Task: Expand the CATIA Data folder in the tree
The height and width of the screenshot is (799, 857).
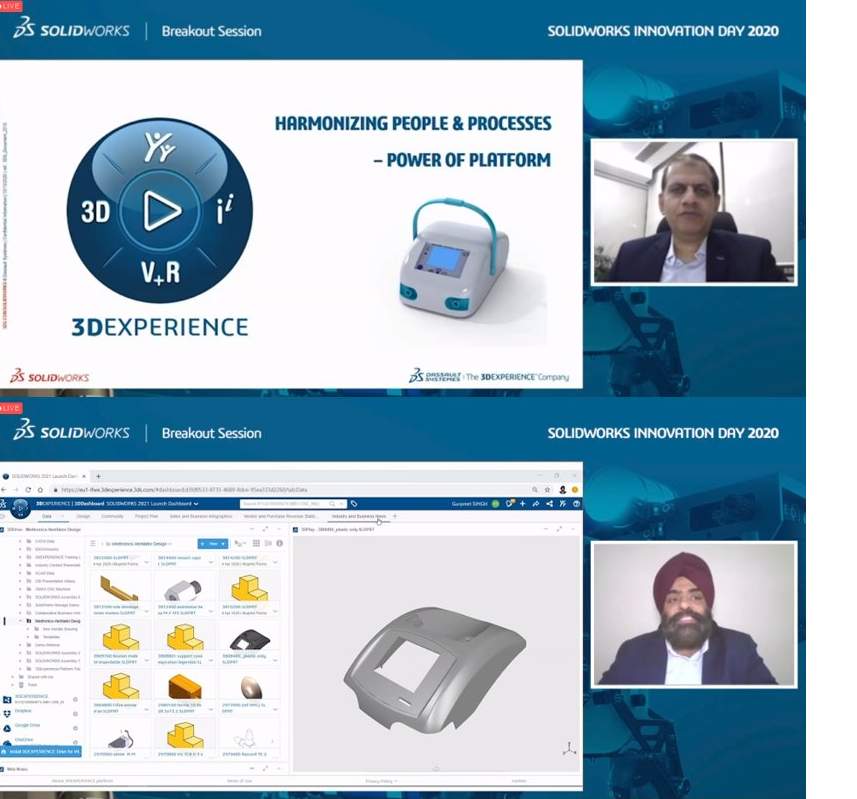Action: tap(20, 541)
